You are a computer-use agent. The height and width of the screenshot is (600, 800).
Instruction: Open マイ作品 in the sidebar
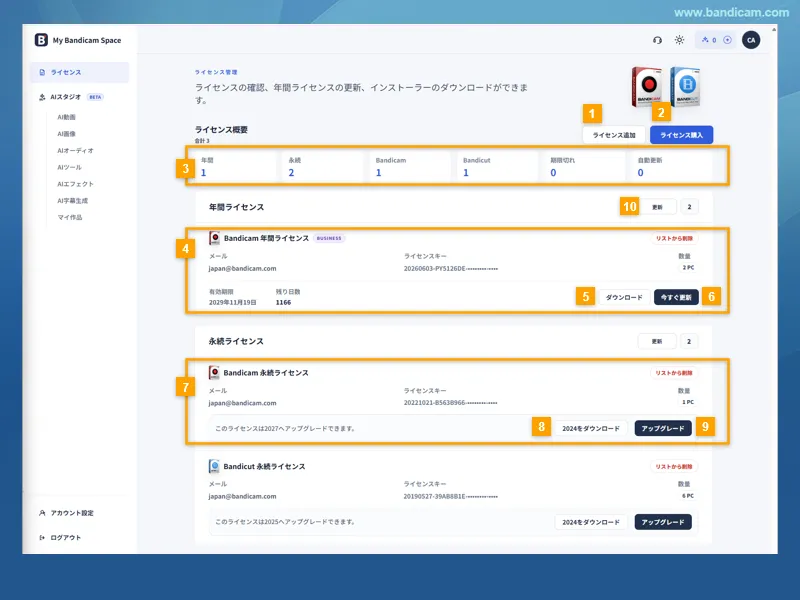[x=69, y=217]
